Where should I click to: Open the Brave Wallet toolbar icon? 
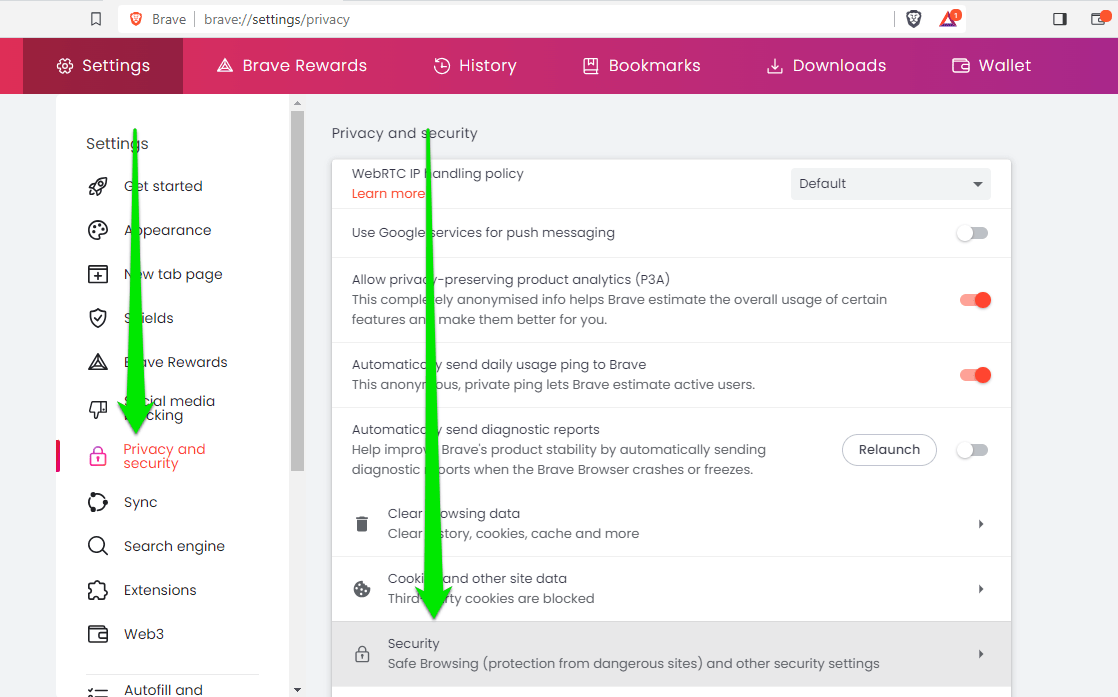(x=1099, y=19)
